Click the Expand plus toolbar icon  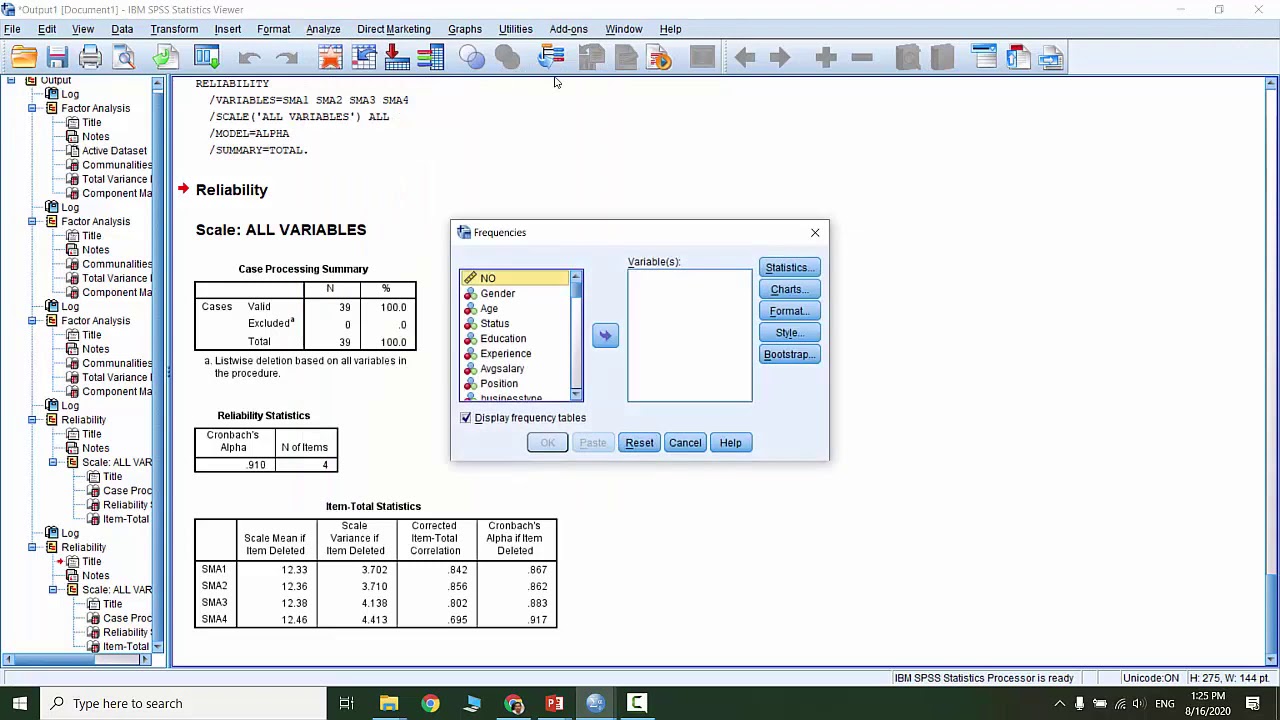tap(825, 58)
